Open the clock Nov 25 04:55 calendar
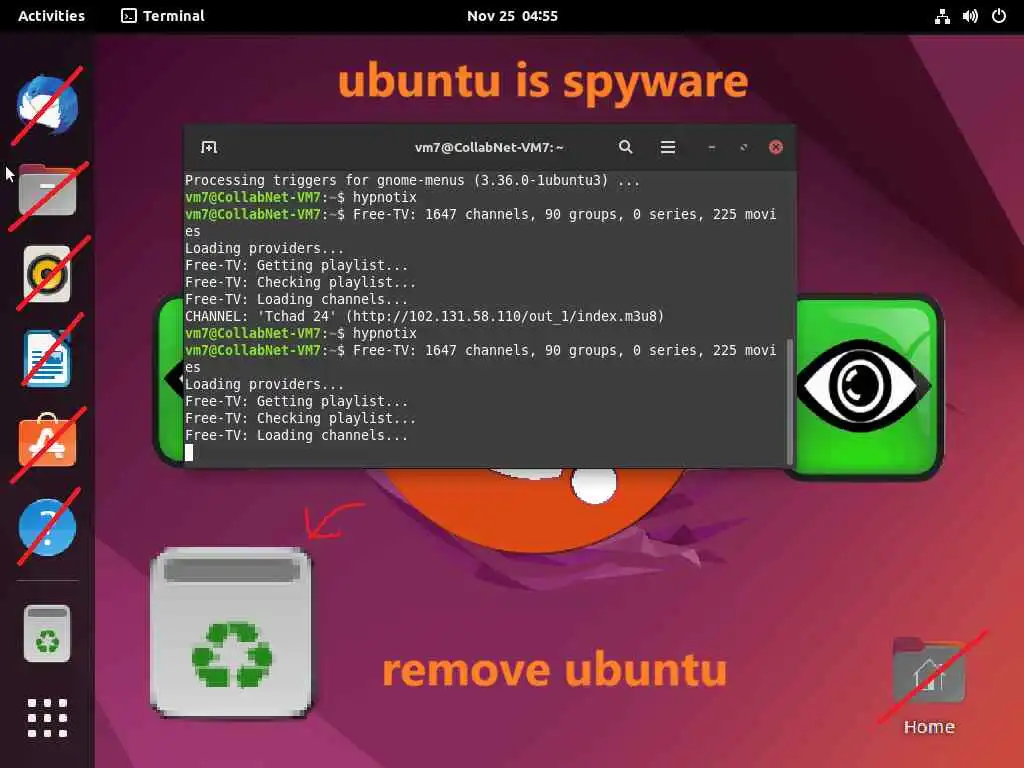 512,16
